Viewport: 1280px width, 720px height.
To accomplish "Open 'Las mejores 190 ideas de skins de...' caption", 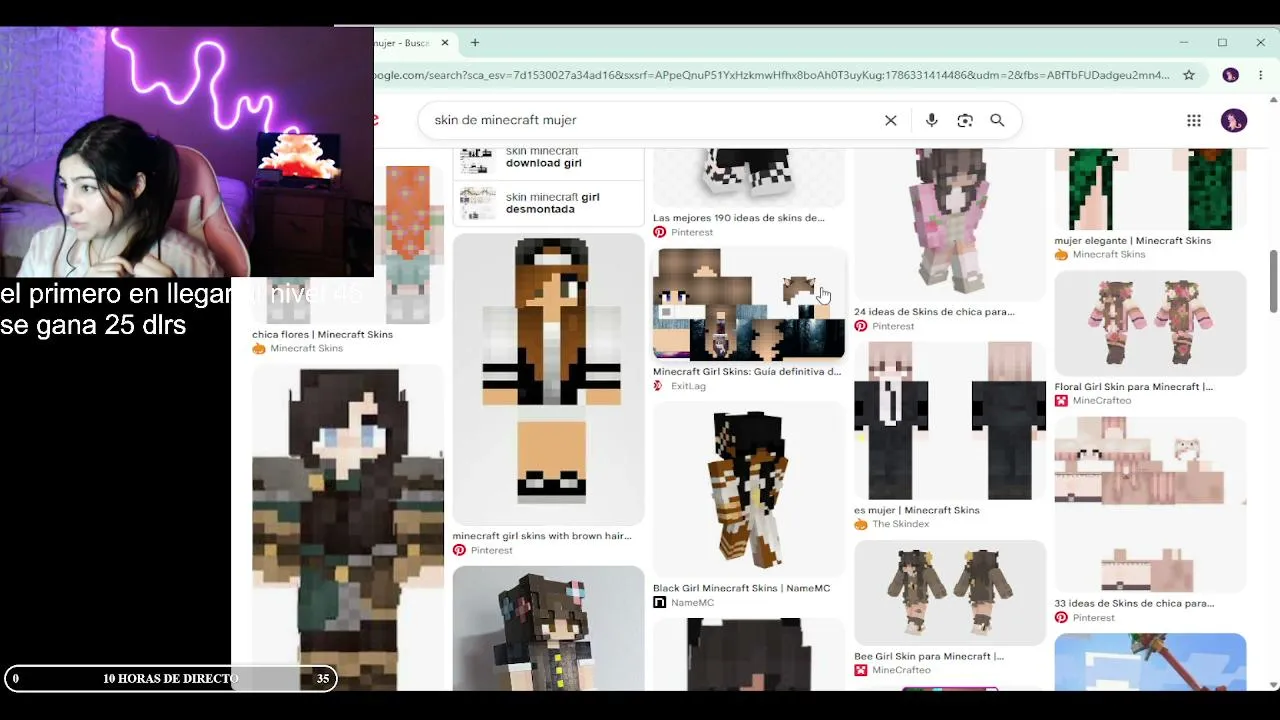I will pyautogui.click(x=739, y=218).
